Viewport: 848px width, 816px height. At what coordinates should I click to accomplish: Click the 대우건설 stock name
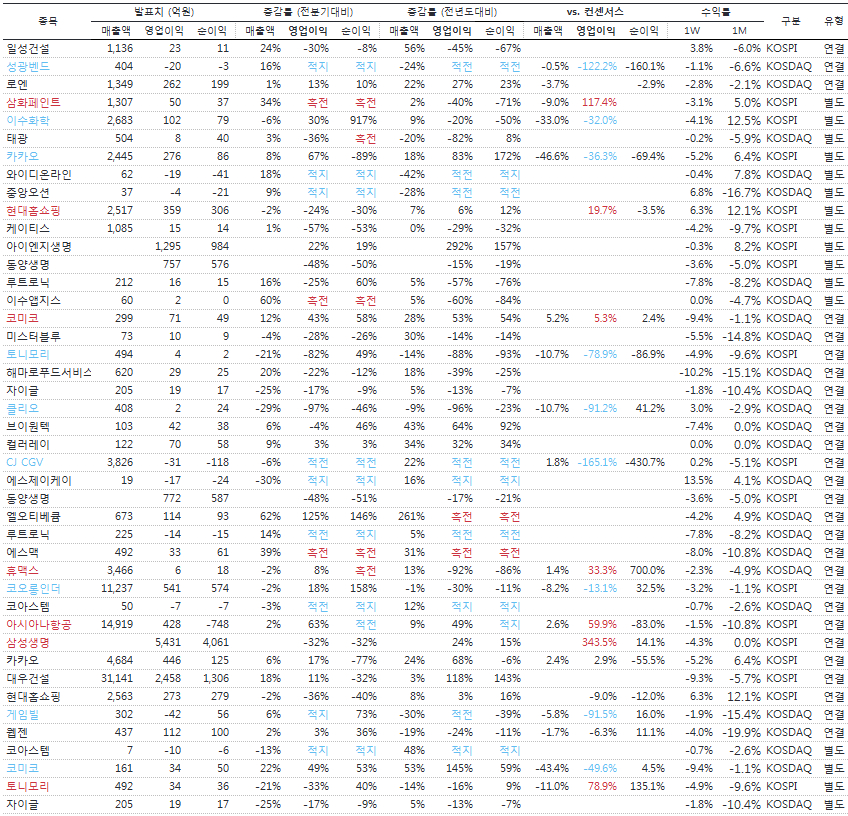[28, 679]
